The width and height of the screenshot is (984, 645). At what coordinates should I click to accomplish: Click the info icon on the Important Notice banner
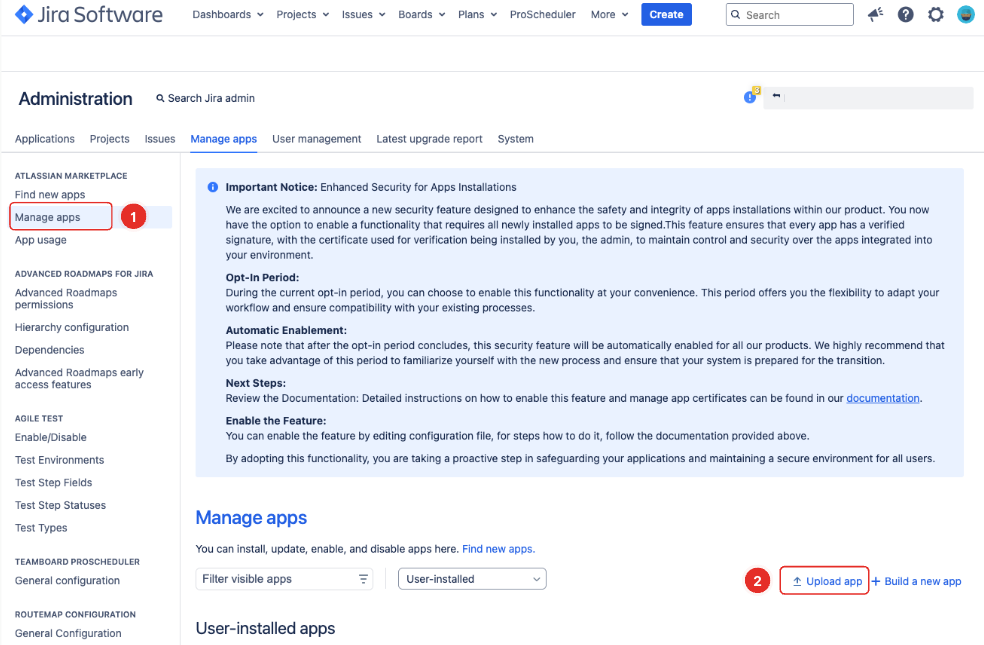[x=211, y=186]
